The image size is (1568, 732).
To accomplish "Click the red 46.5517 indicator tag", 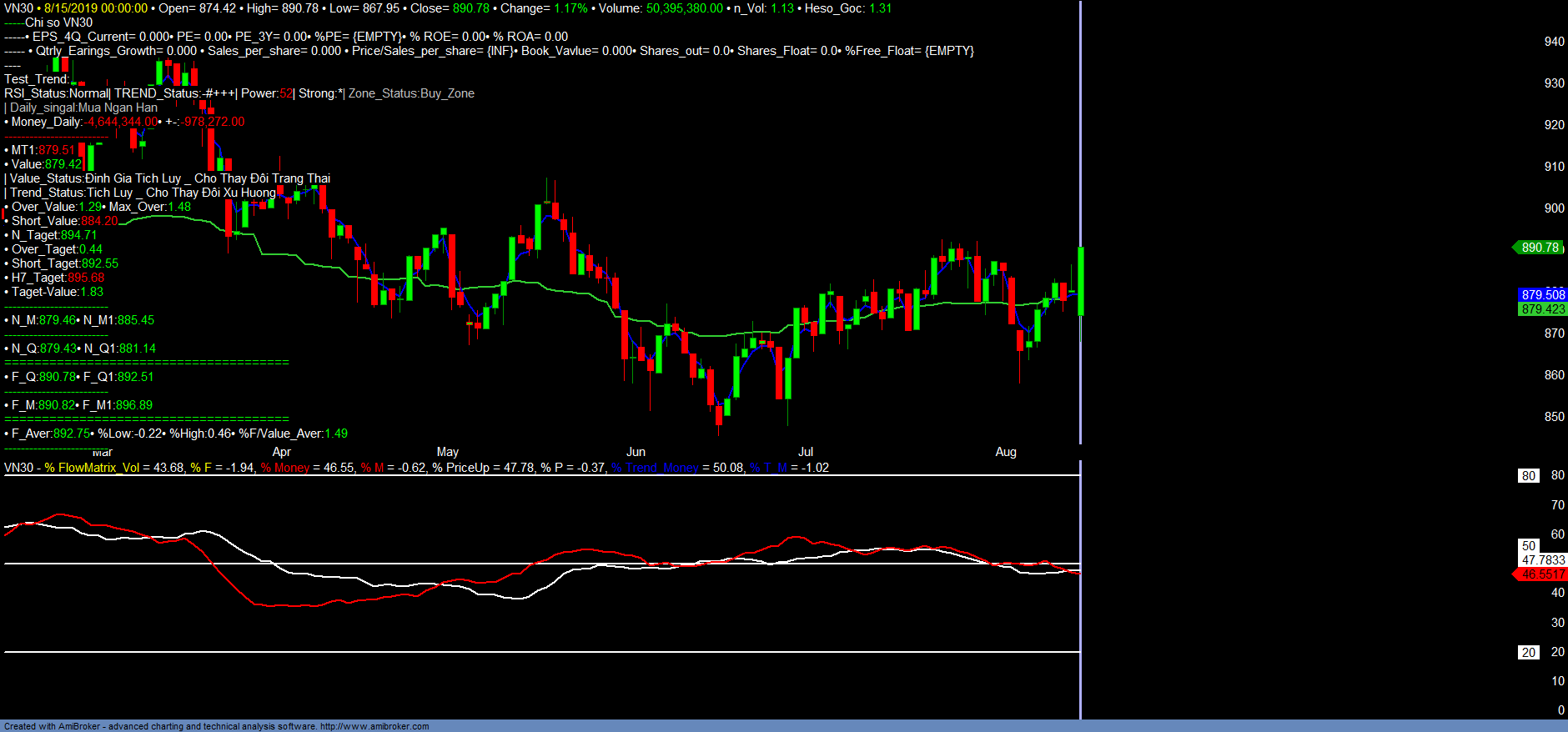I will pos(1542,574).
